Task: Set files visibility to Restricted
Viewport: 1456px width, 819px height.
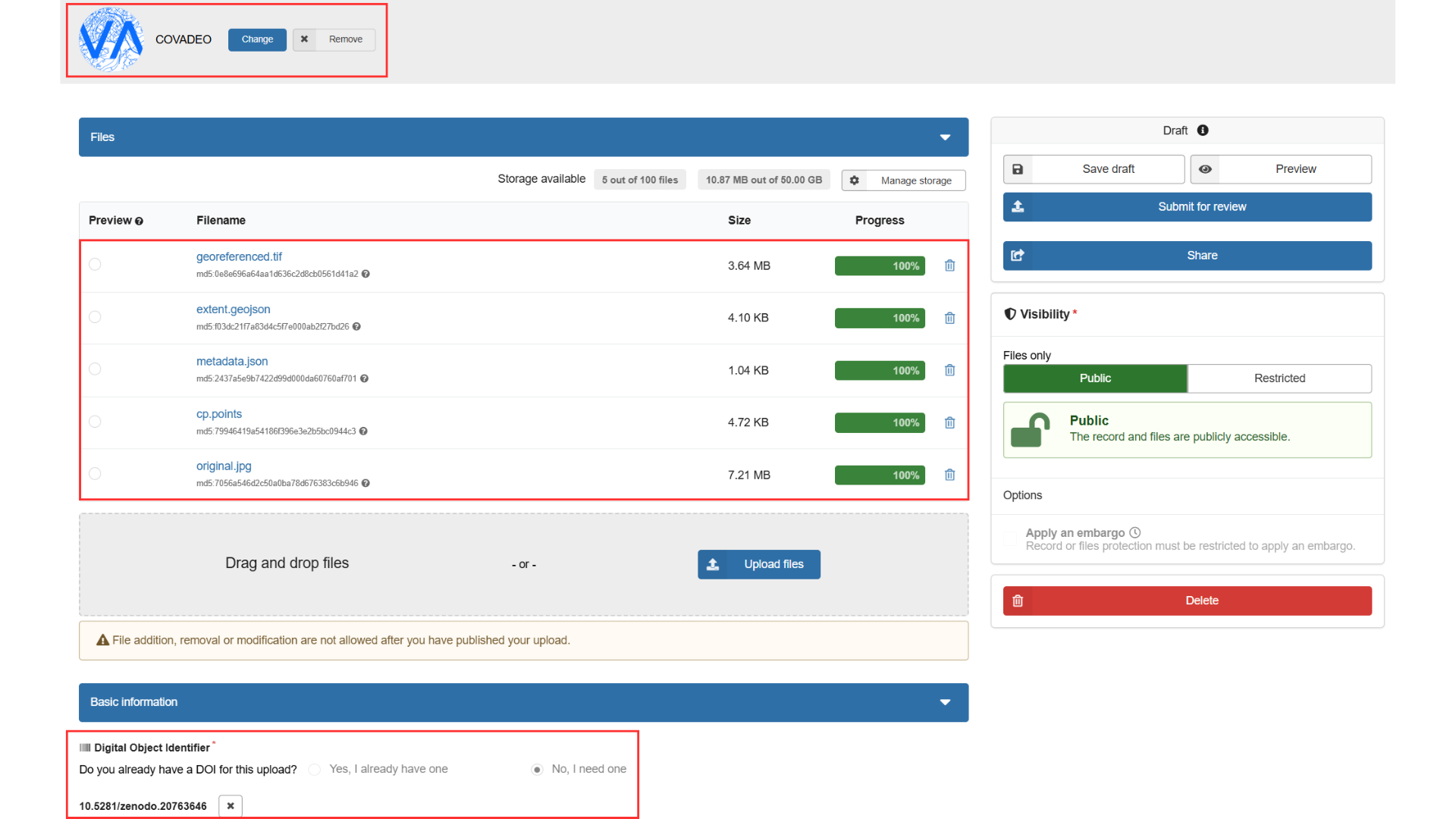Action: (1279, 378)
